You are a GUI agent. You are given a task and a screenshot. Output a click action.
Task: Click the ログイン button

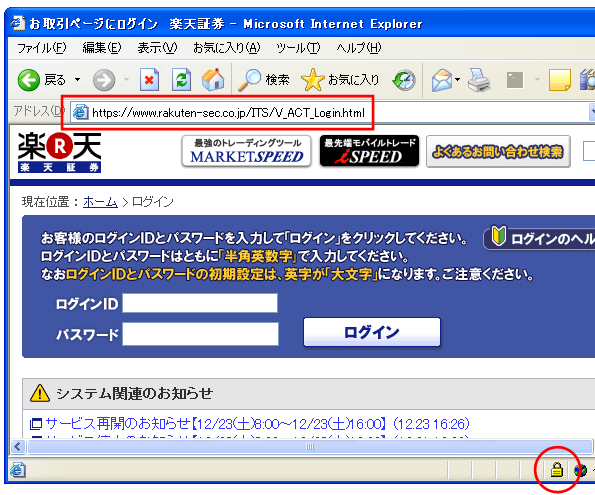click(372, 333)
